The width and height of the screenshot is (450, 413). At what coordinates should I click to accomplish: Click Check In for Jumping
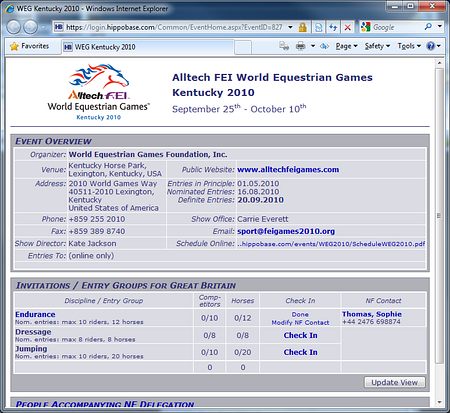(300, 352)
